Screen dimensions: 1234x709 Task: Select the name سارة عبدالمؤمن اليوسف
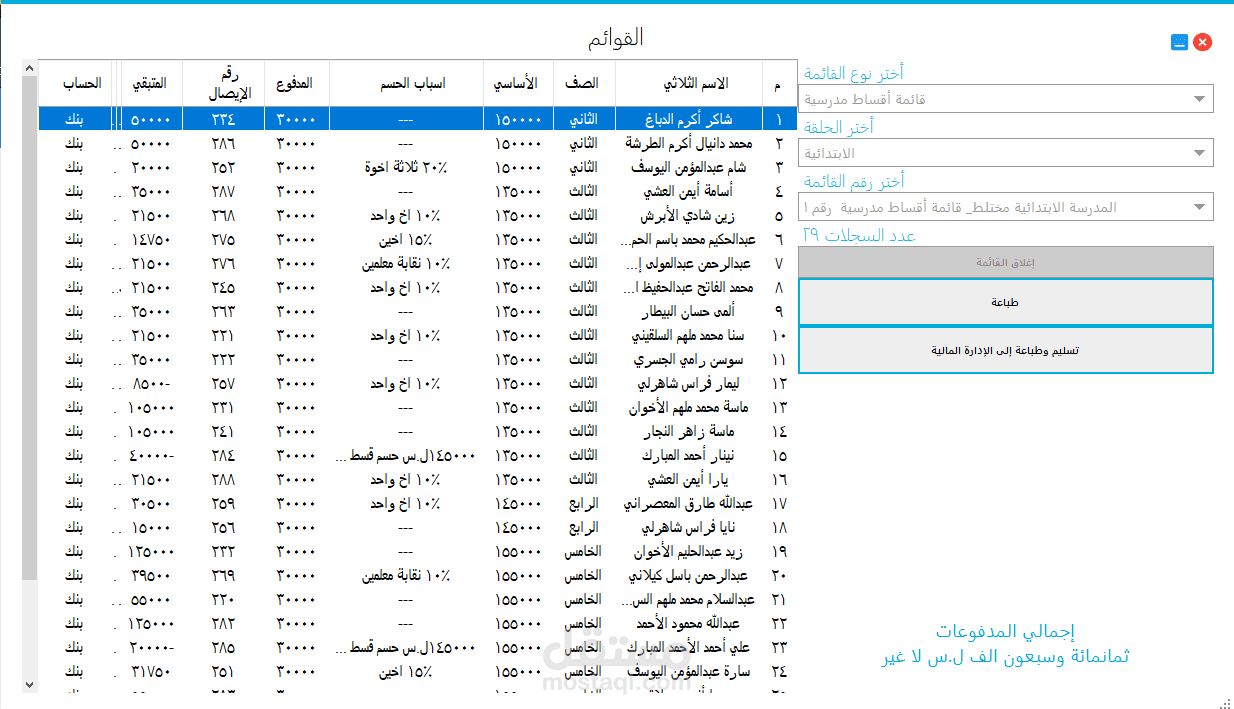click(689, 671)
